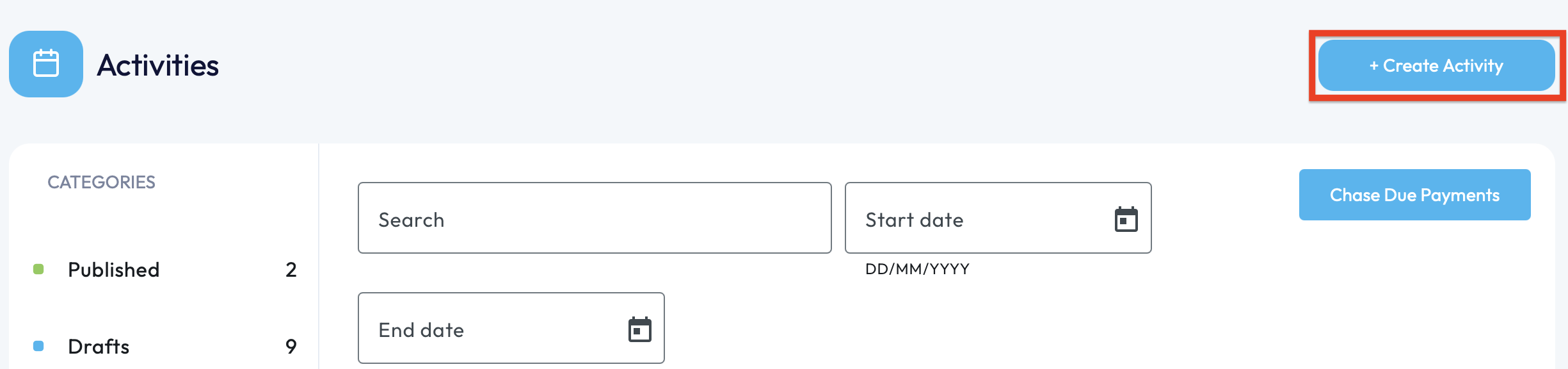Click the Chase Due Payments button

coord(1414,195)
